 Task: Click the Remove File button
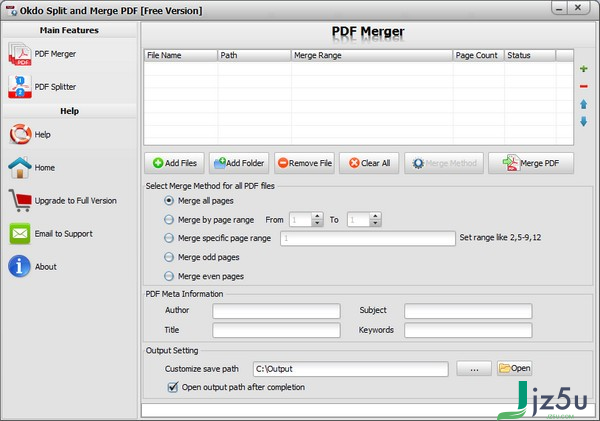304,163
